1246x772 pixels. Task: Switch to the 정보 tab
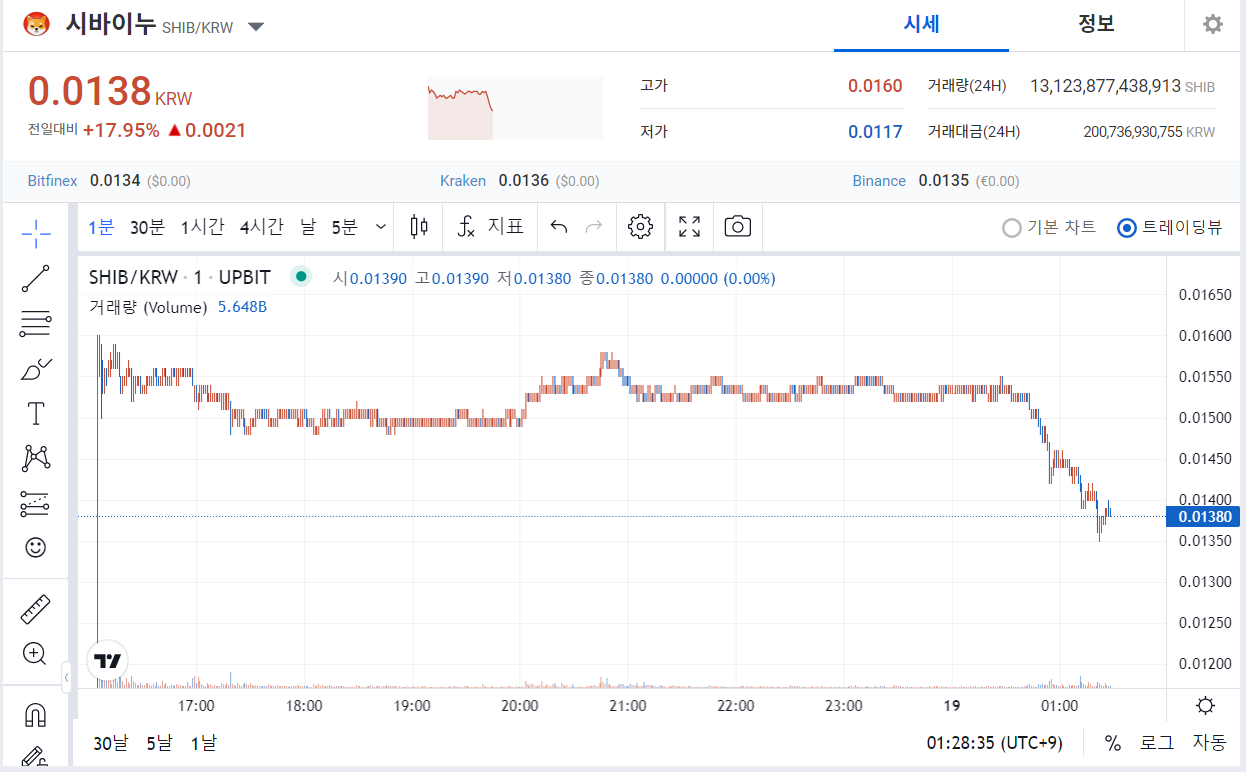click(x=1096, y=25)
